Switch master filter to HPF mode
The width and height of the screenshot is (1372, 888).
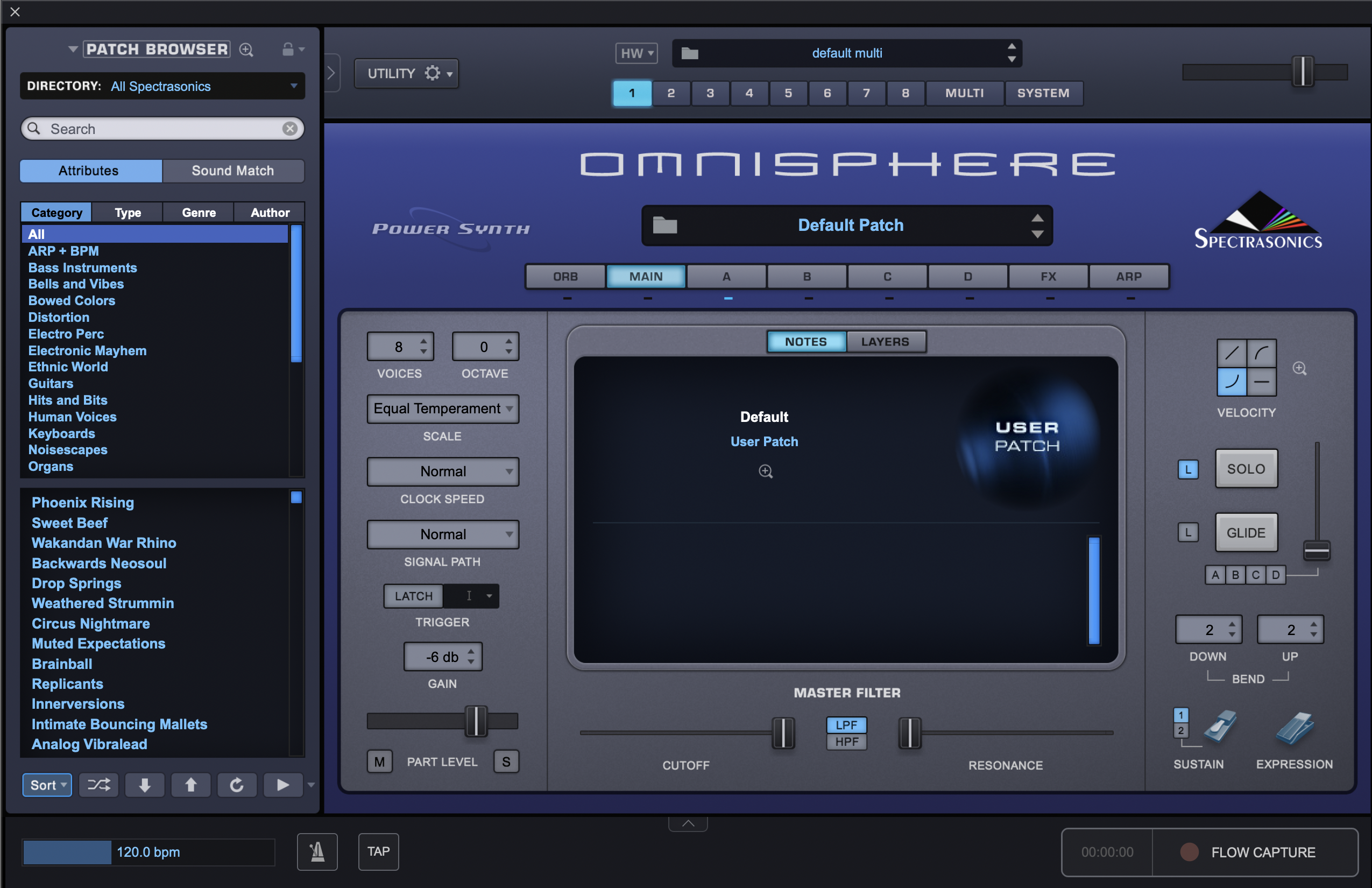[846, 741]
